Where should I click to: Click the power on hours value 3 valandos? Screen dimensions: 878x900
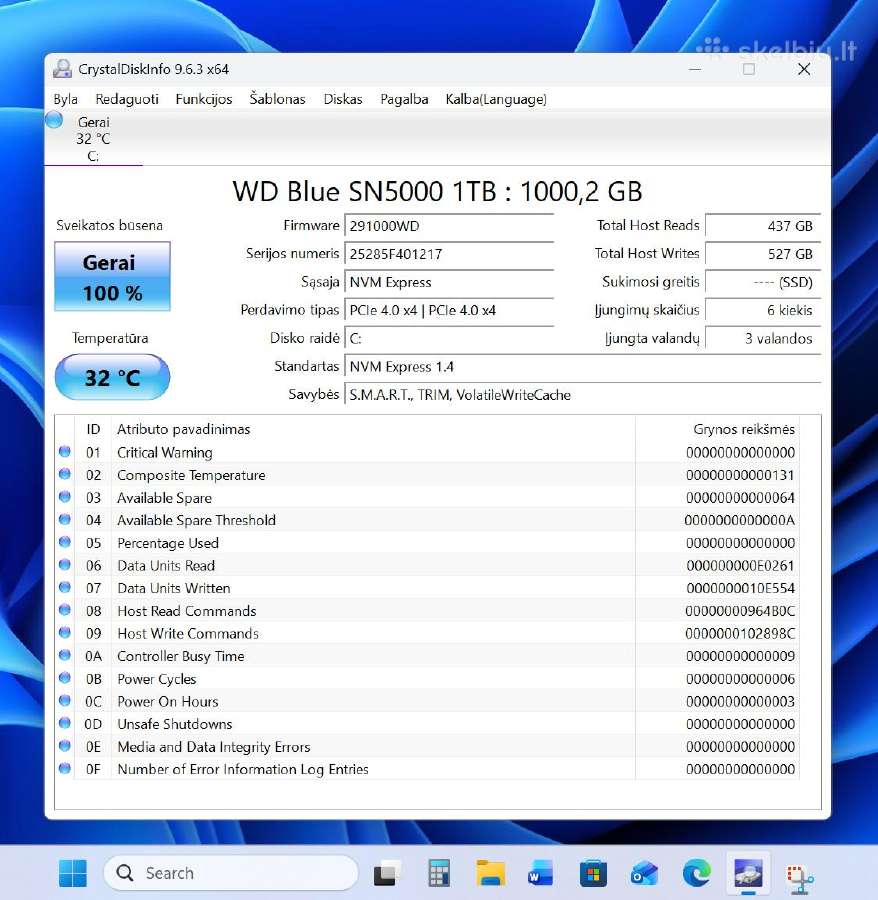[x=763, y=338]
